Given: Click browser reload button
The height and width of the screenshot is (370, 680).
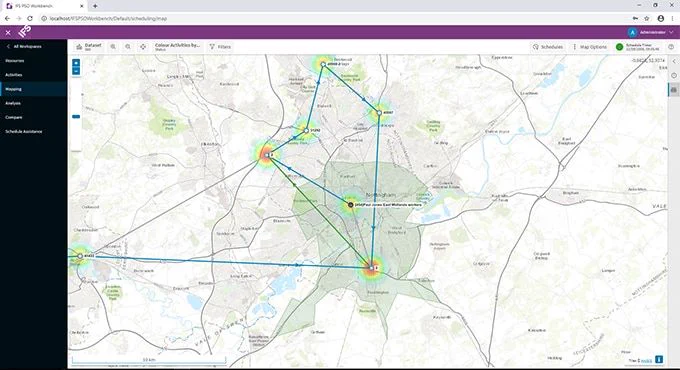Looking at the screenshot, I should (x=30, y=18).
